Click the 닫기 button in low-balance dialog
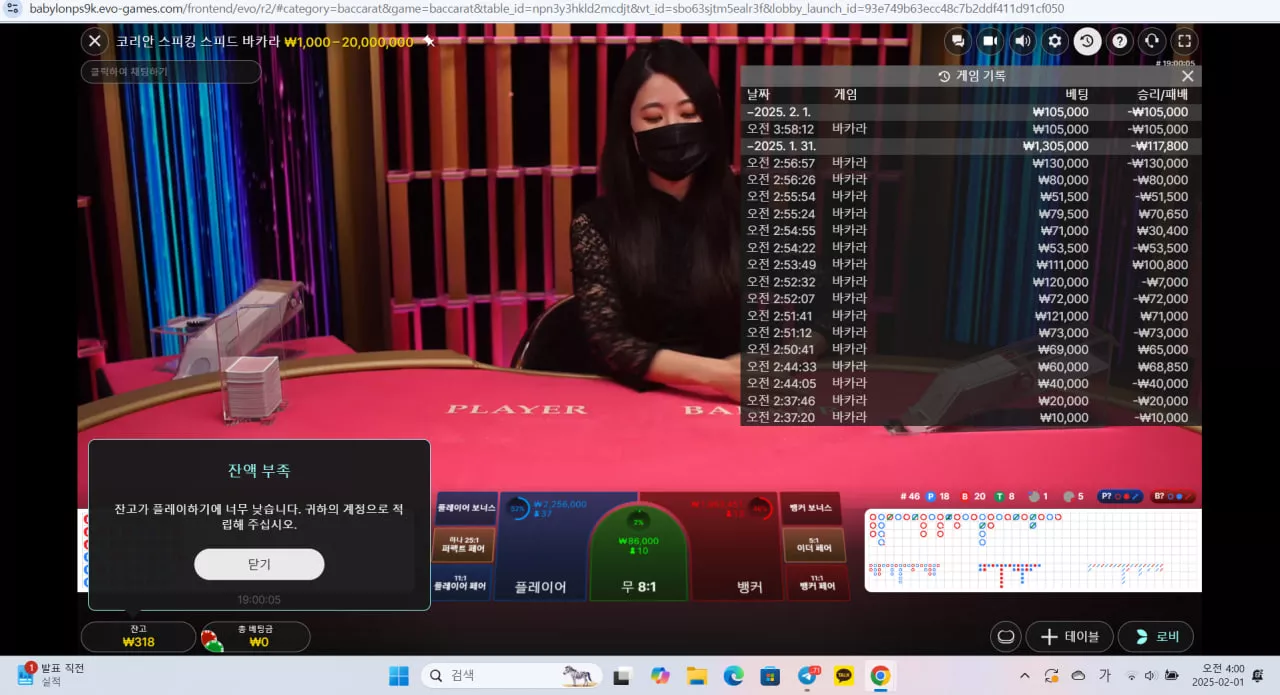1280x695 pixels. coord(259,564)
